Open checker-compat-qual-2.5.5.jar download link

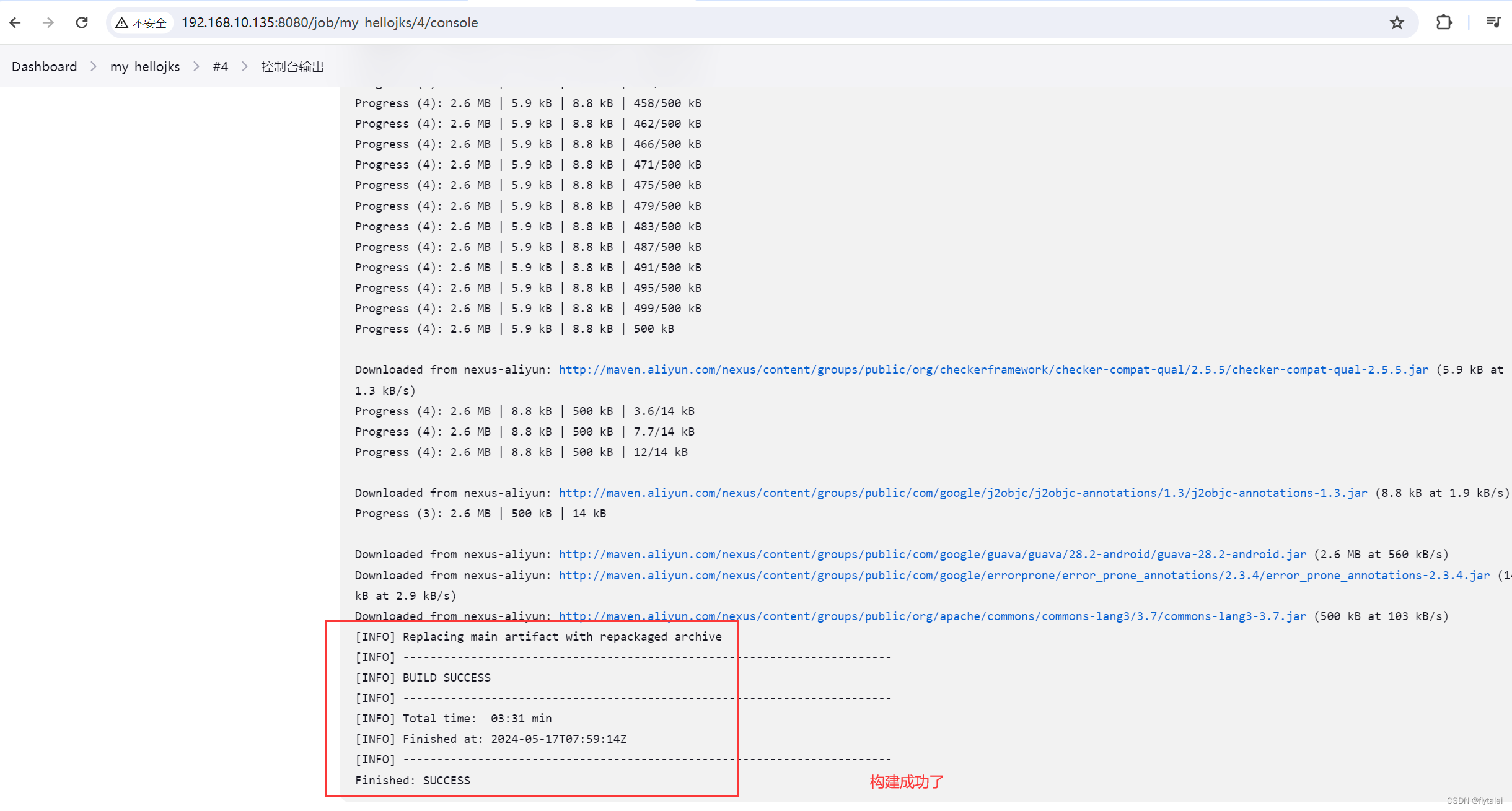pyautogui.click(x=993, y=370)
